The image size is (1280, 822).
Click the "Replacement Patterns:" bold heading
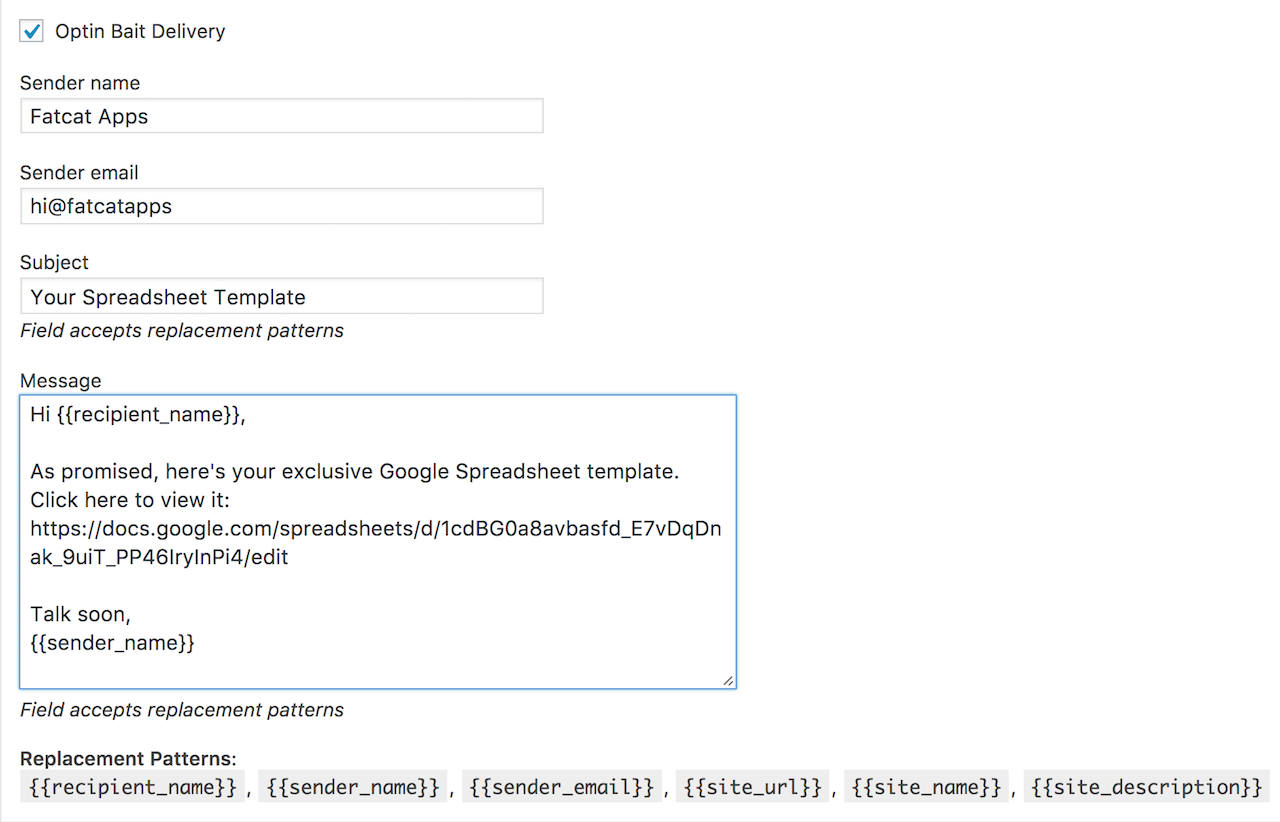coord(127,758)
